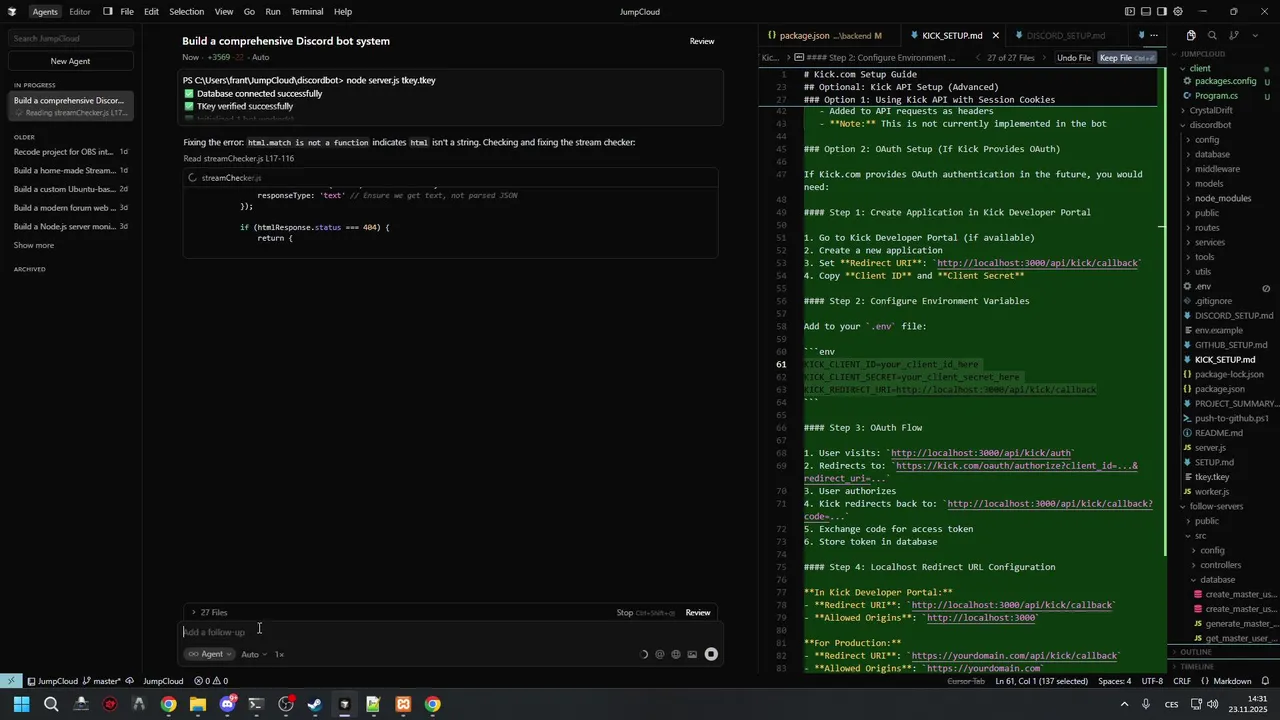Click the @ mention context icon

[x=659, y=654]
